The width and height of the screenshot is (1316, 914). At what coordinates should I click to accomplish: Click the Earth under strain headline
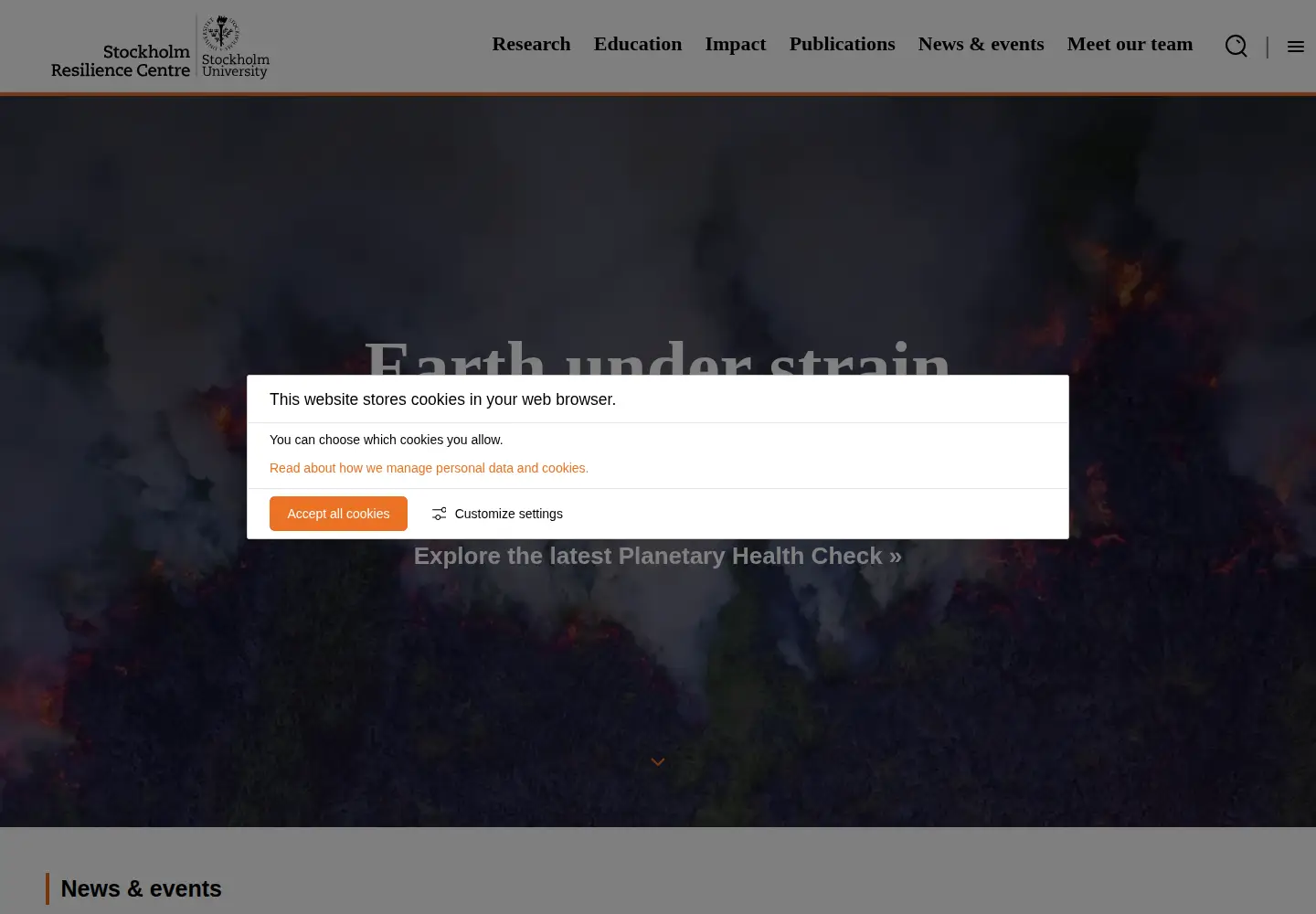[x=658, y=356]
